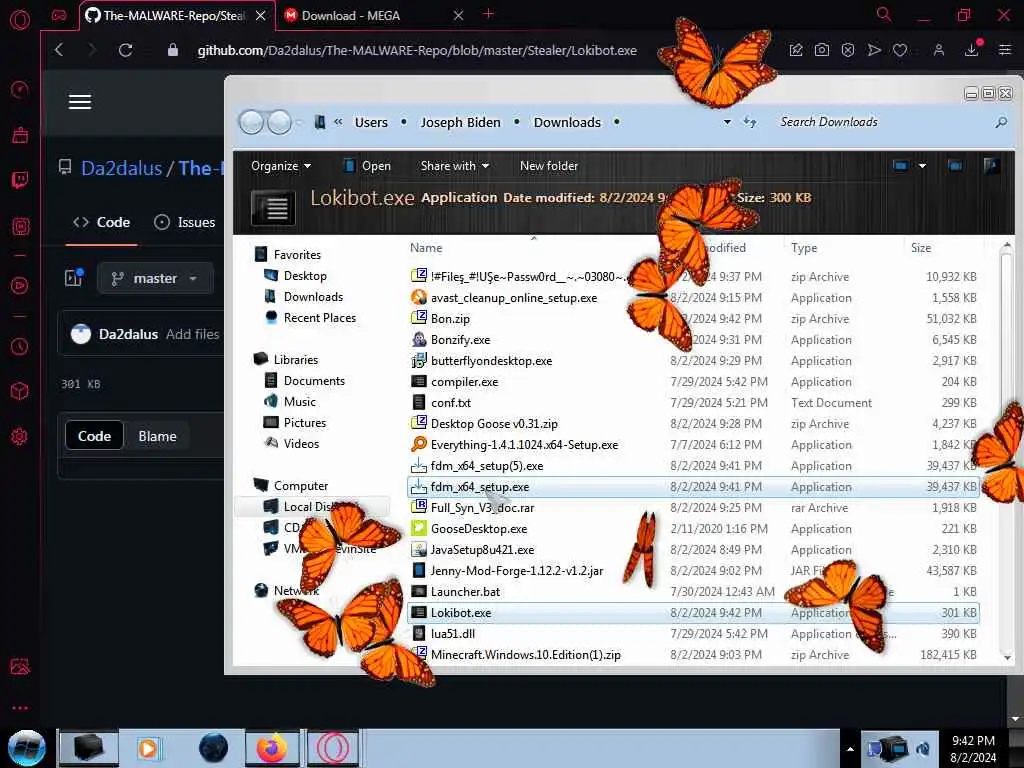Select the avast_cleanup_online_setup.exe file
The image size is (1024, 768).
693,298
